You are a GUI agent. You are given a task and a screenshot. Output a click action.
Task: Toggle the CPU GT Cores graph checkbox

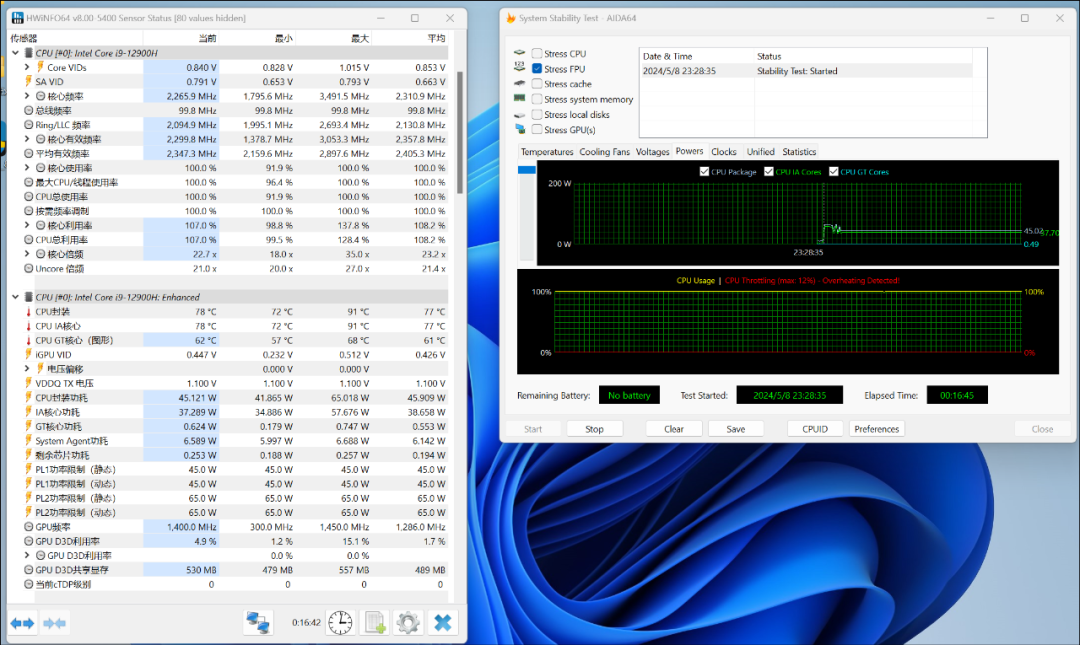click(833, 172)
